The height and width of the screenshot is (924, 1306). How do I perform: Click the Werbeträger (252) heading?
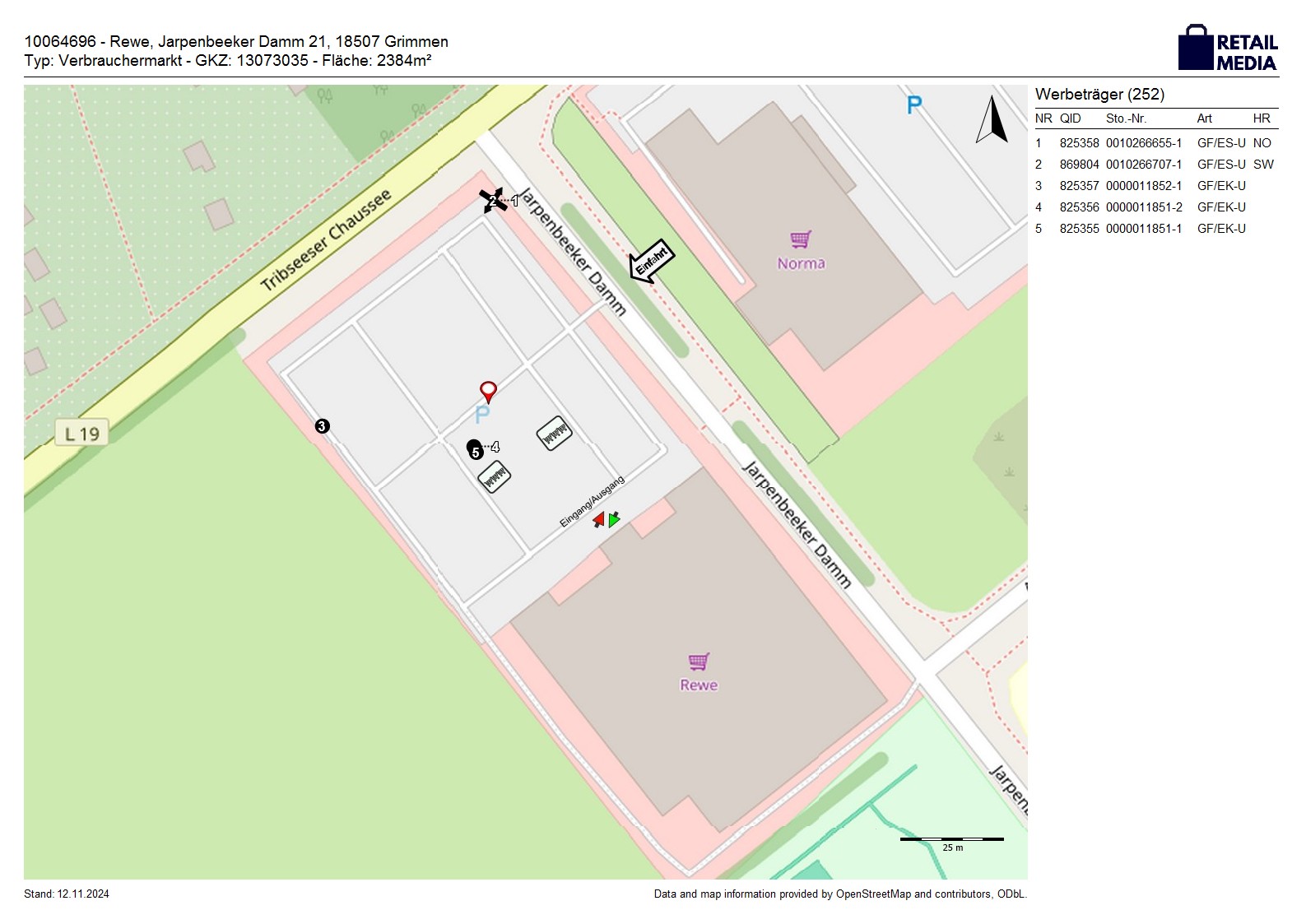tap(1099, 95)
